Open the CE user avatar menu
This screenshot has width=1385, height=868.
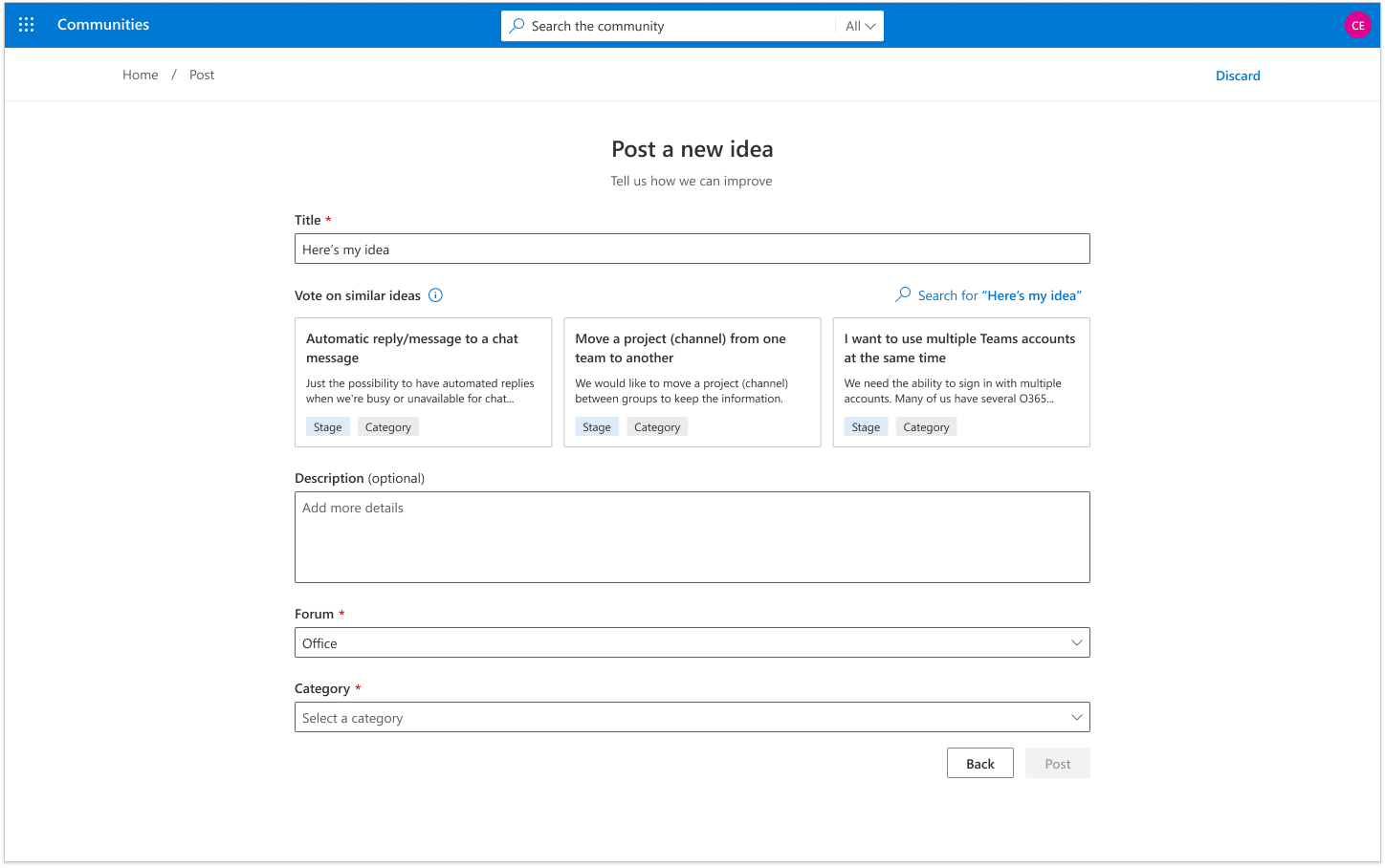1357,26
